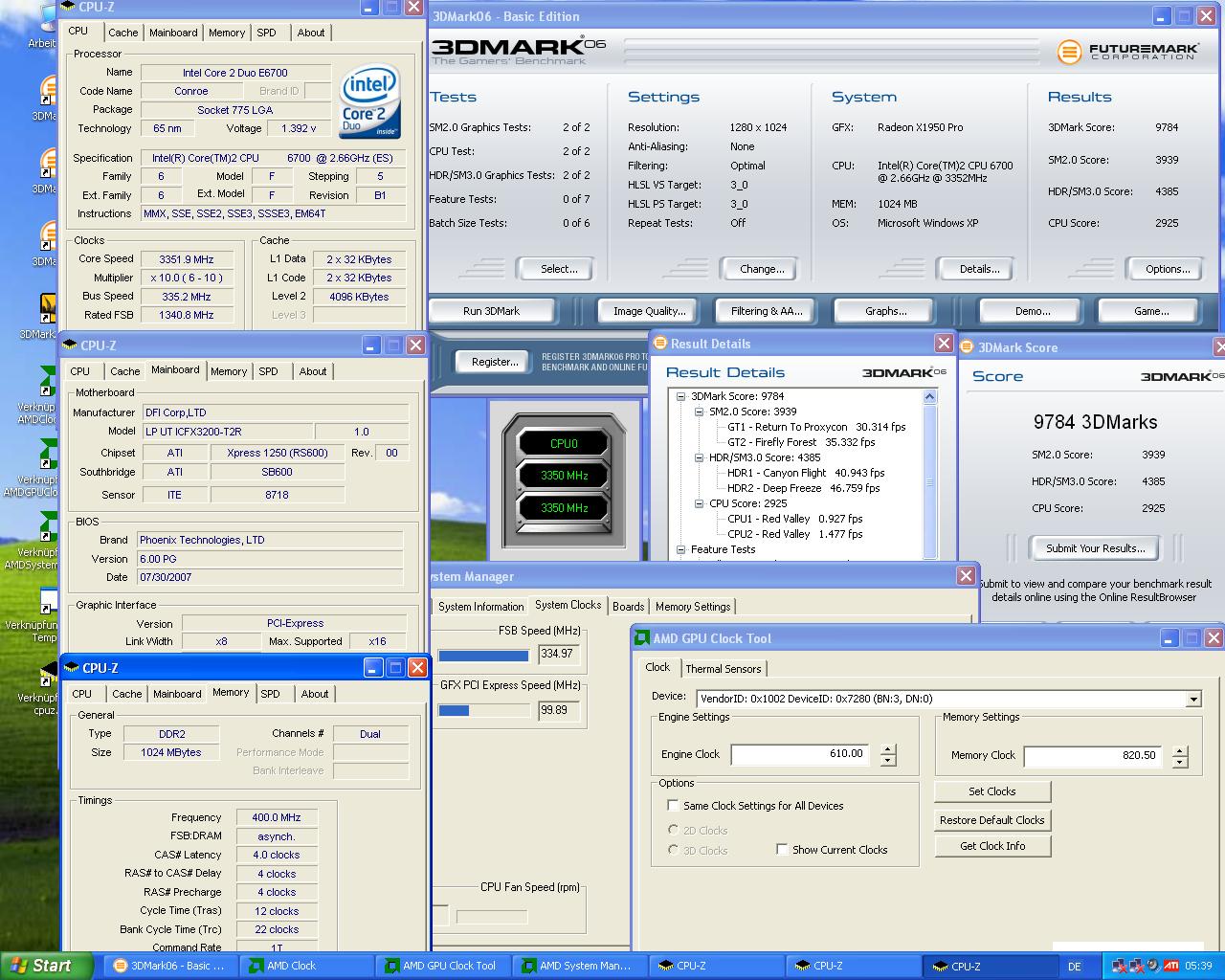Image resolution: width=1225 pixels, height=980 pixels.
Task: Click the Set Clocks button
Action: pos(991,791)
